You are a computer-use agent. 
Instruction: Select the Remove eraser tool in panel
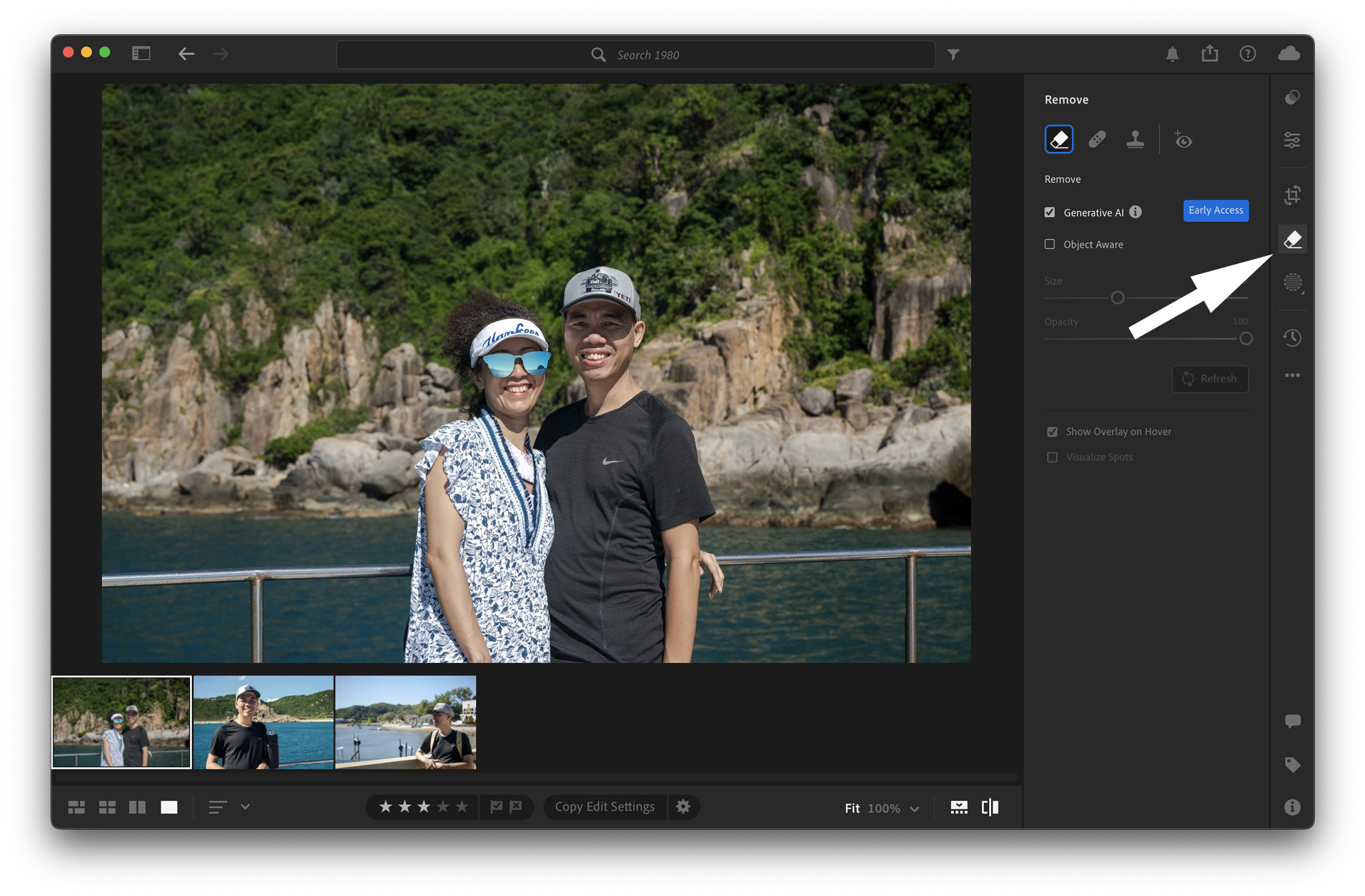coord(1058,140)
